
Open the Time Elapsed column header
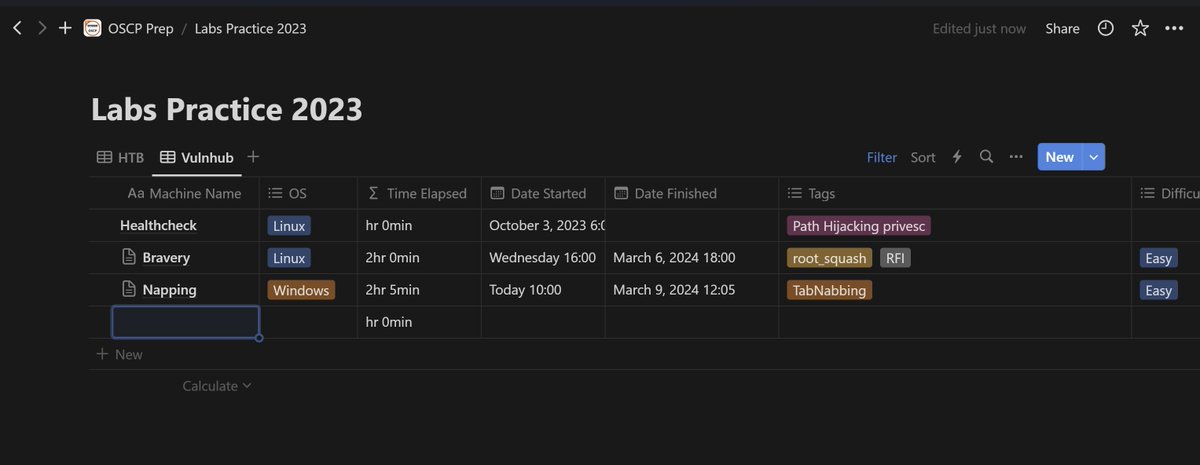click(x=419, y=193)
